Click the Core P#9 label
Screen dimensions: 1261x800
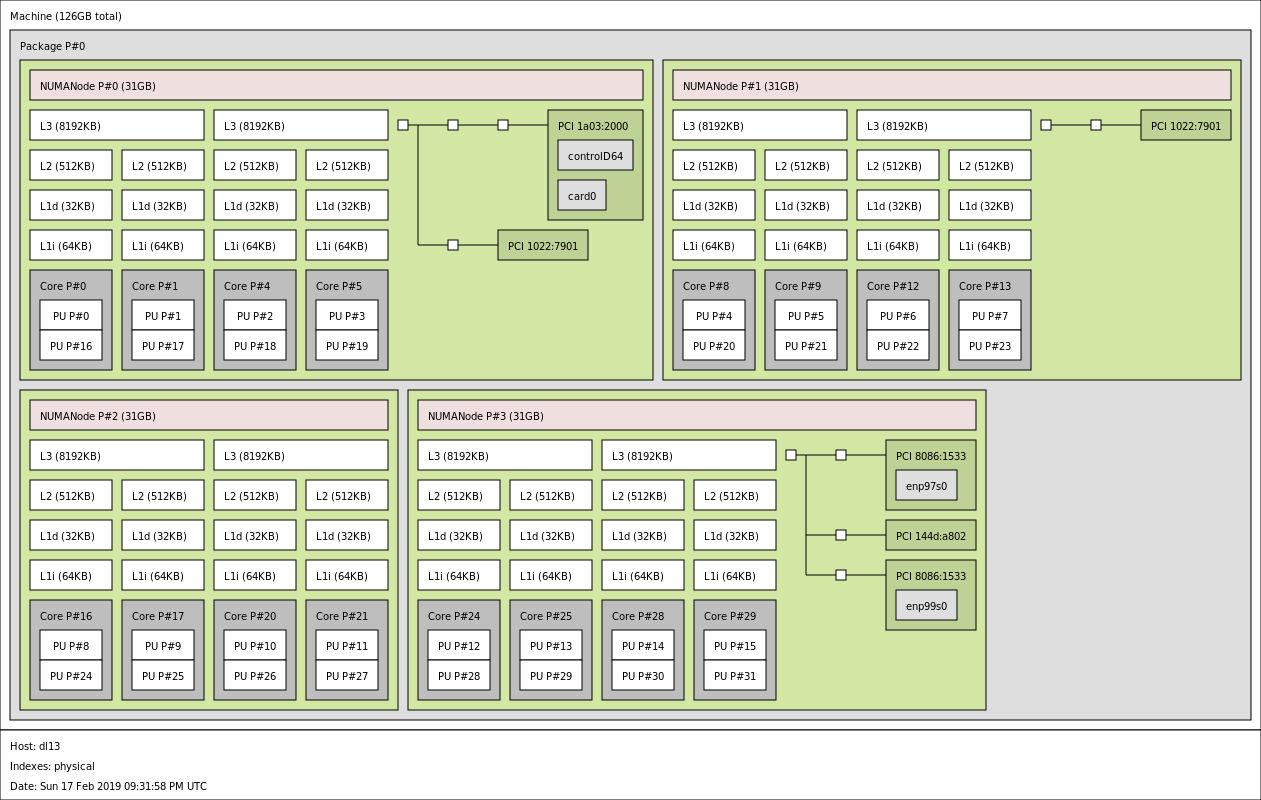click(798, 287)
